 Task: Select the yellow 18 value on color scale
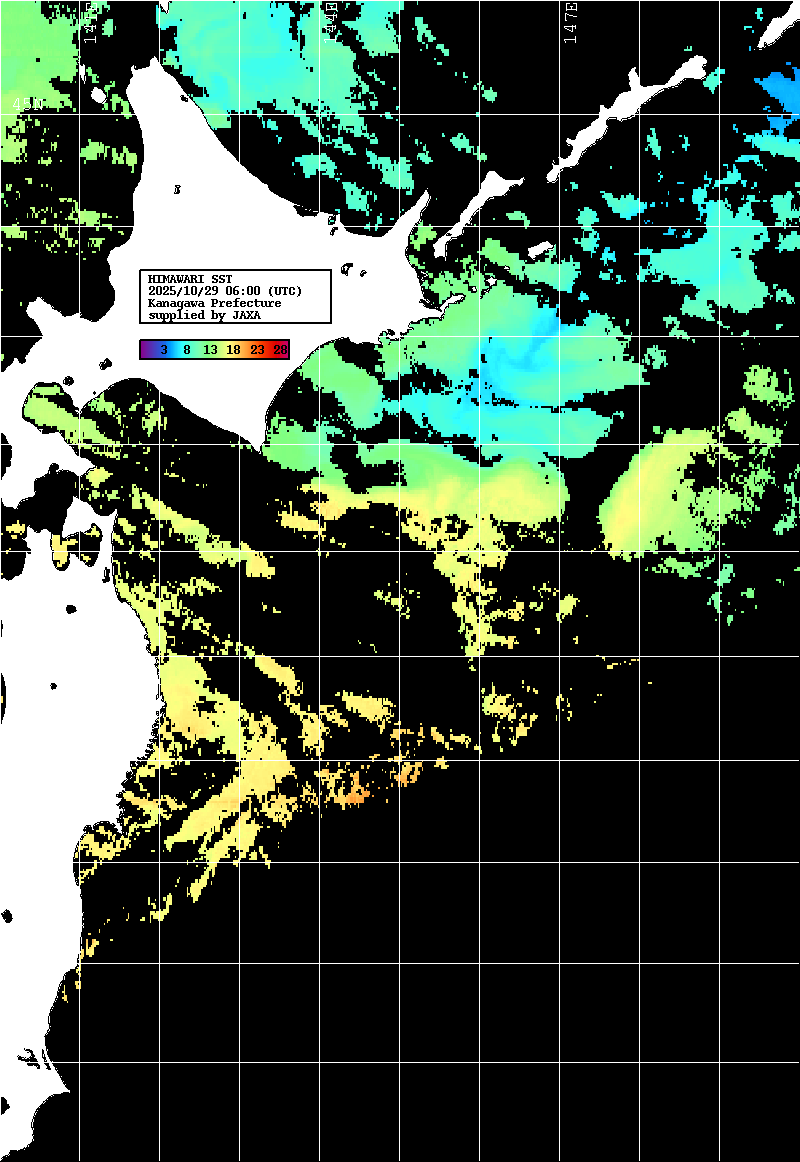[233, 349]
